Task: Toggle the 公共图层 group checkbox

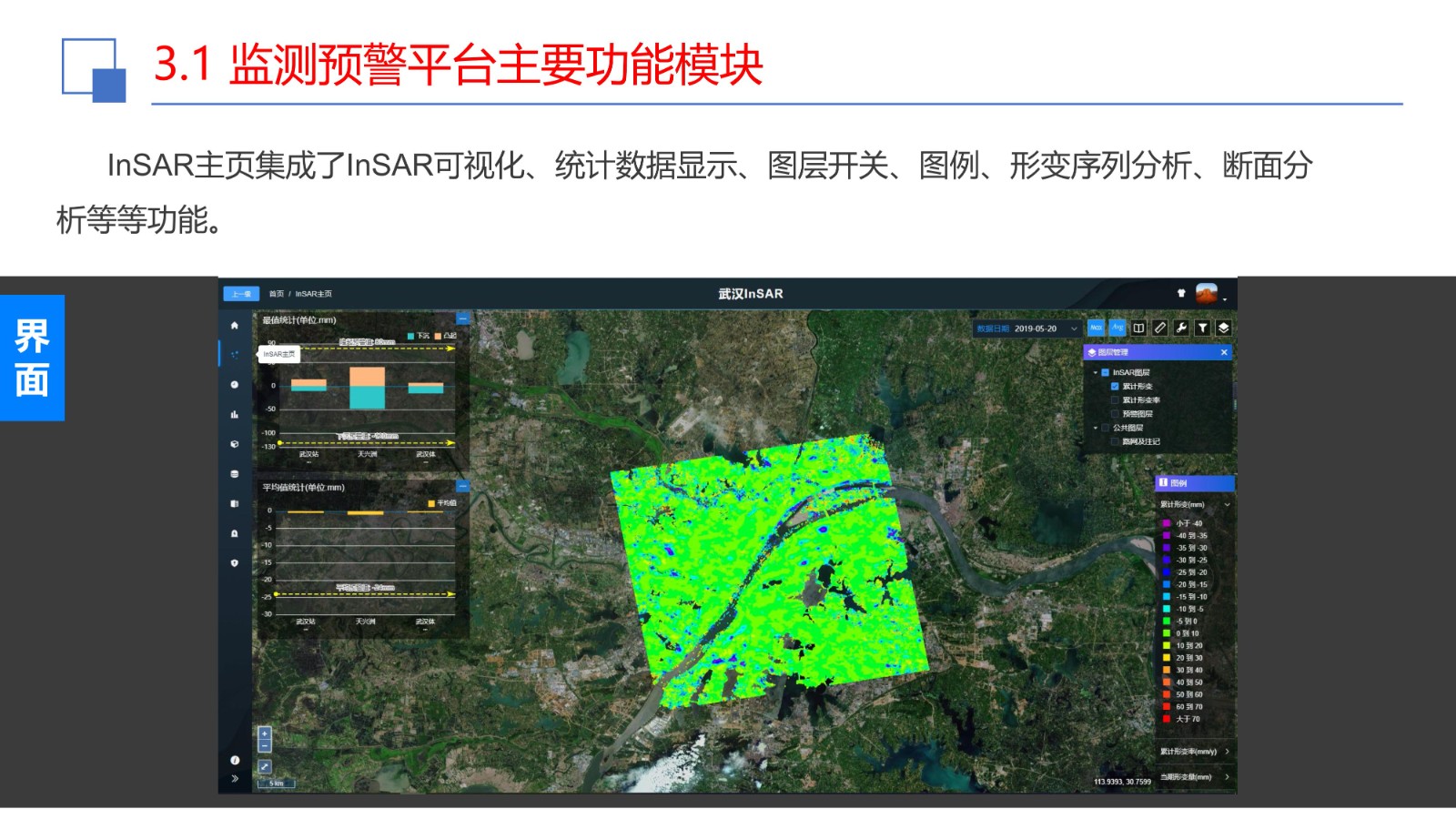Action: click(1106, 428)
